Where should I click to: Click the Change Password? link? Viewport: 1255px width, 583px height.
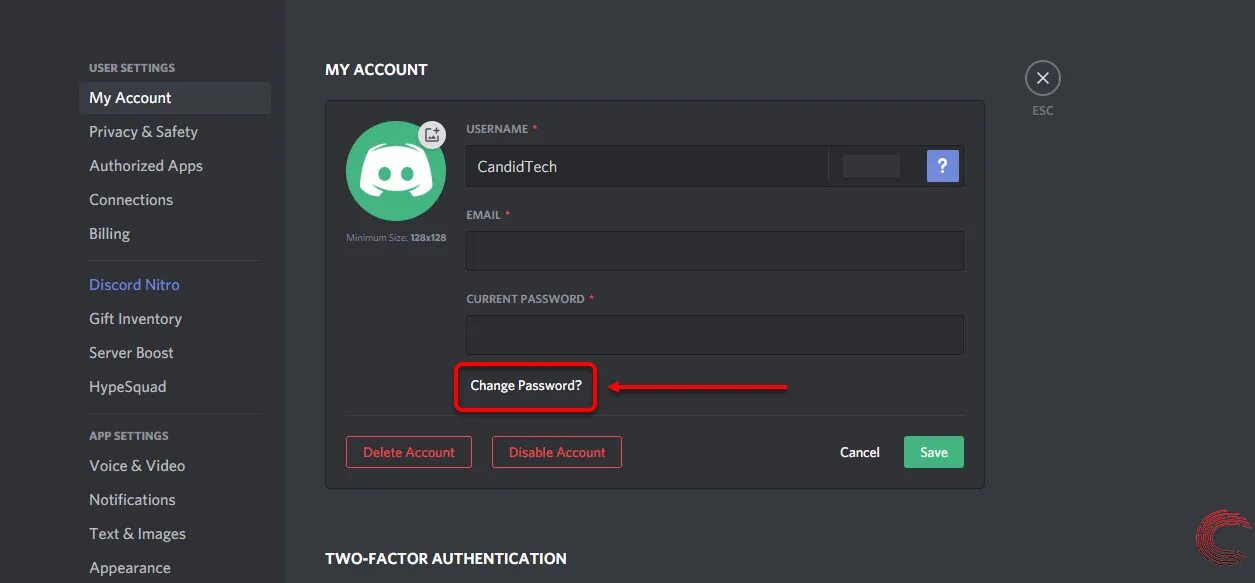[x=526, y=386]
